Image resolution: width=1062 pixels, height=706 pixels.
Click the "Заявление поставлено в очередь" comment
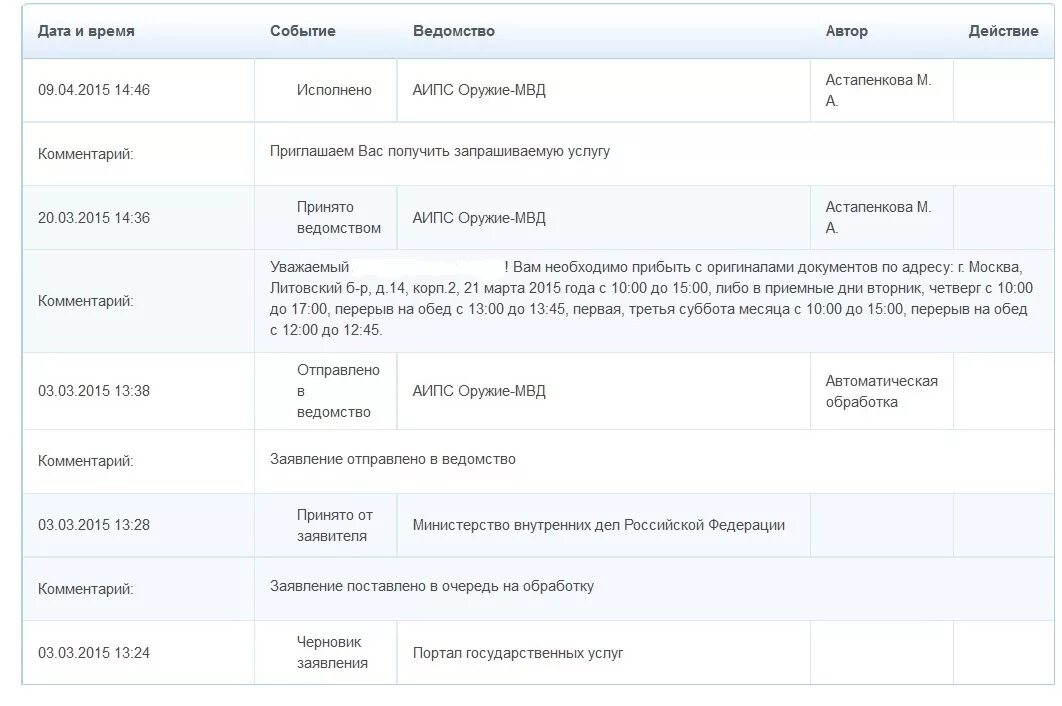(432, 587)
